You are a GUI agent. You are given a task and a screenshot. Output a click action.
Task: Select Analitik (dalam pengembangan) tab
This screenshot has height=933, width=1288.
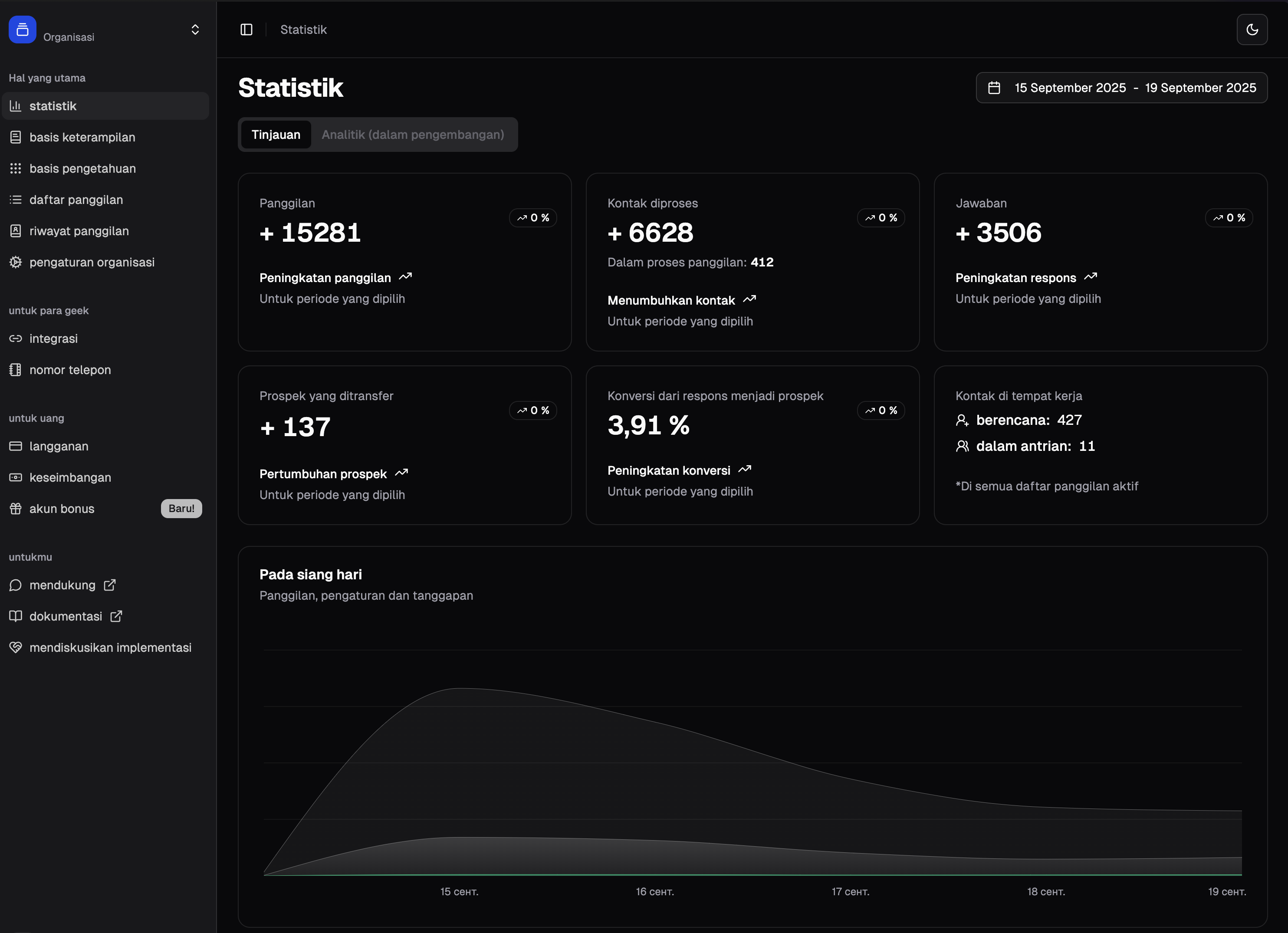click(x=412, y=135)
